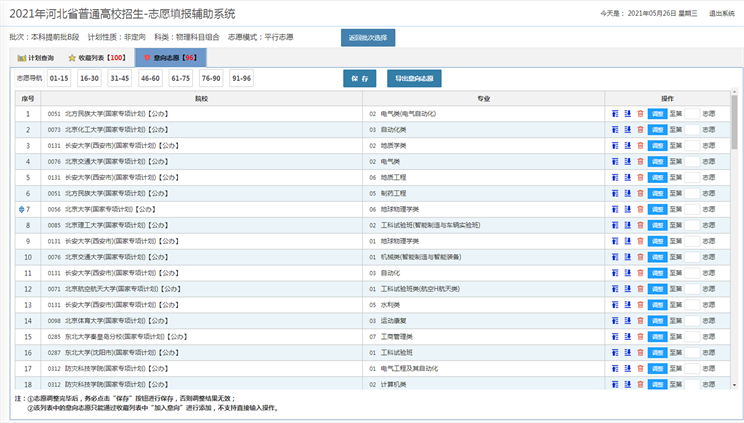Click the 调整 button in row 12

pos(657,289)
